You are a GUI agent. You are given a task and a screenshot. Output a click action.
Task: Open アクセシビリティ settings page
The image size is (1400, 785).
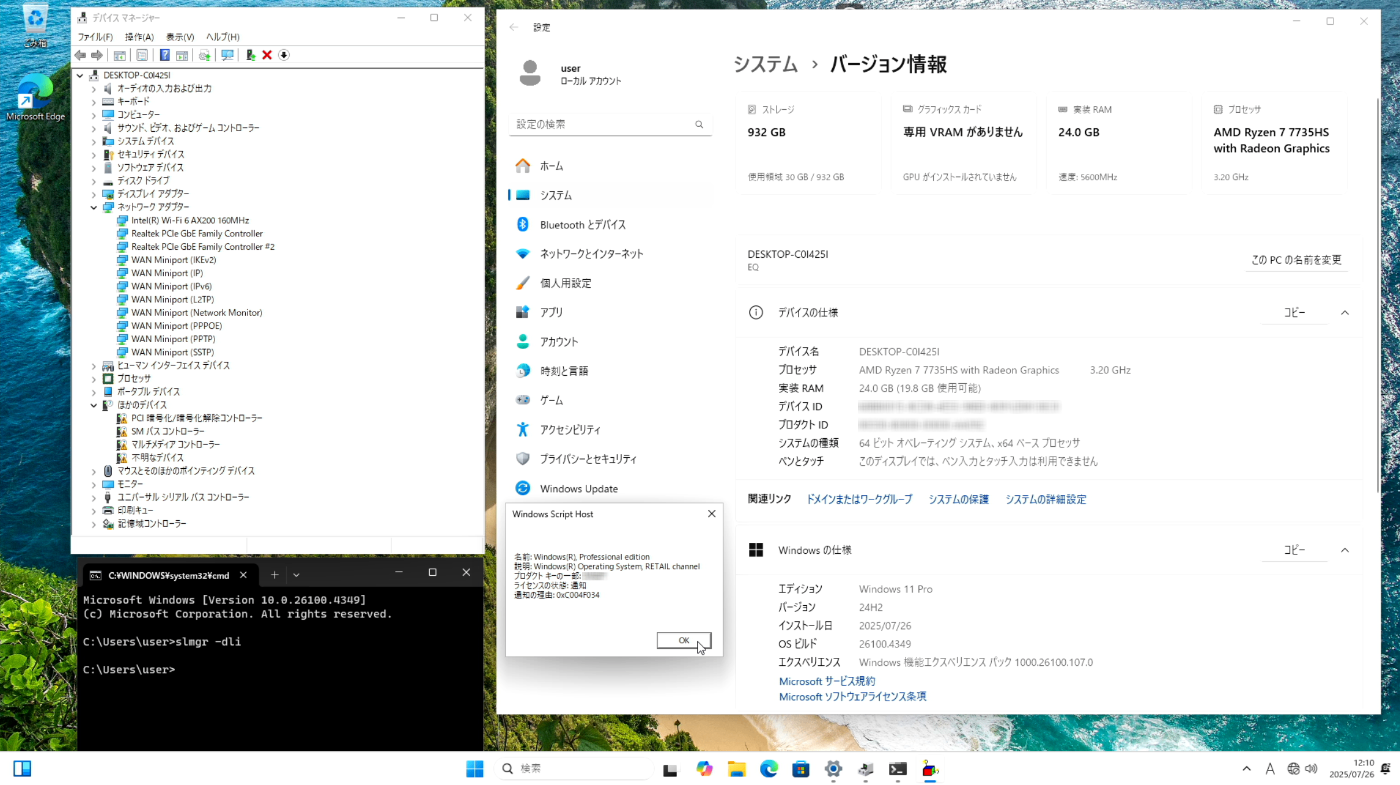click(x=610, y=430)
